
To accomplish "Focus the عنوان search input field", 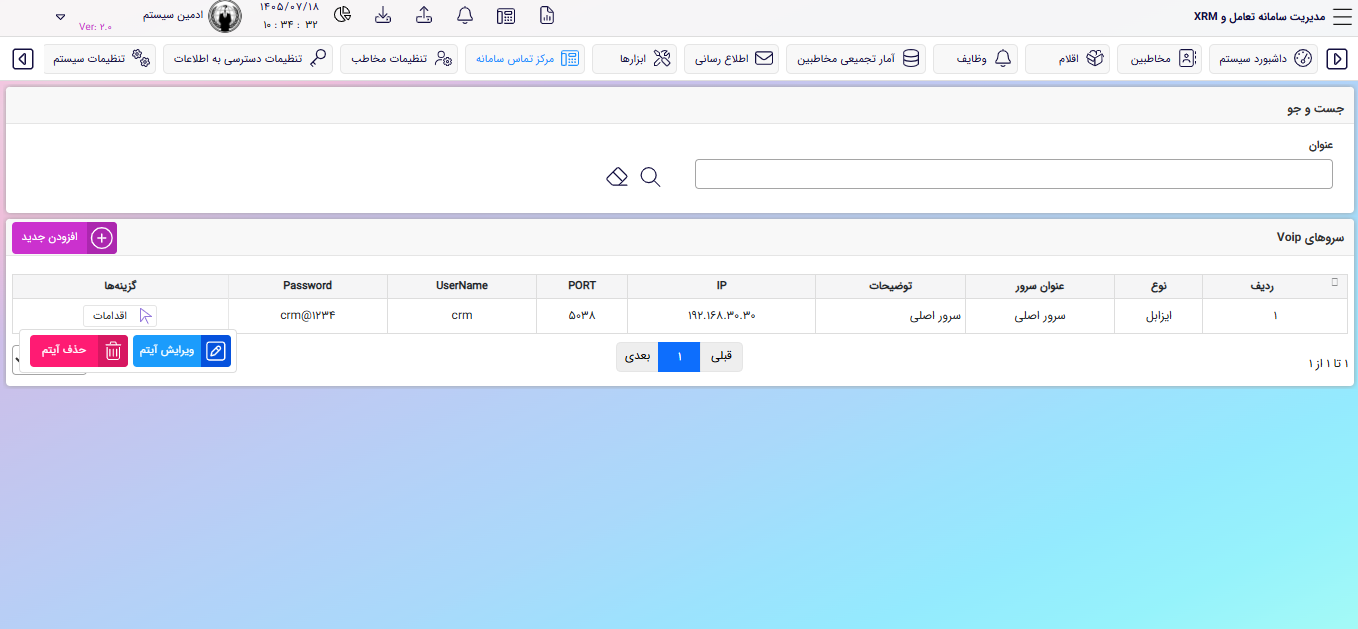I will tap(1014, 174).
